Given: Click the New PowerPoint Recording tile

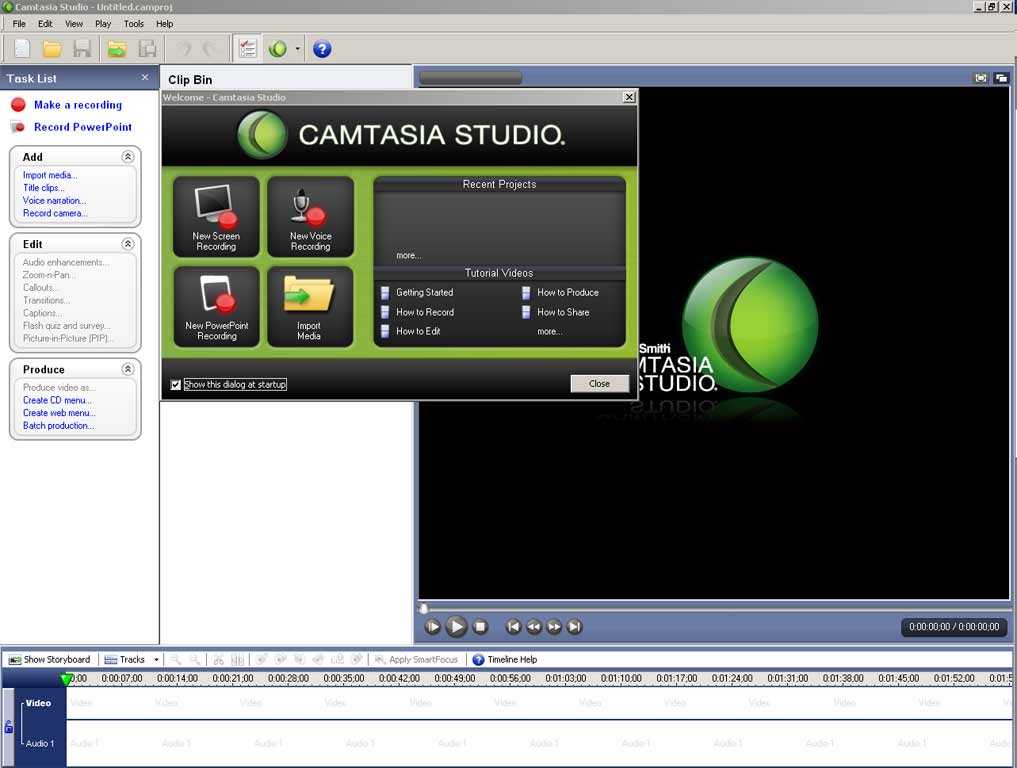Looking at the screenshot, I should click(x=216, y=306).
